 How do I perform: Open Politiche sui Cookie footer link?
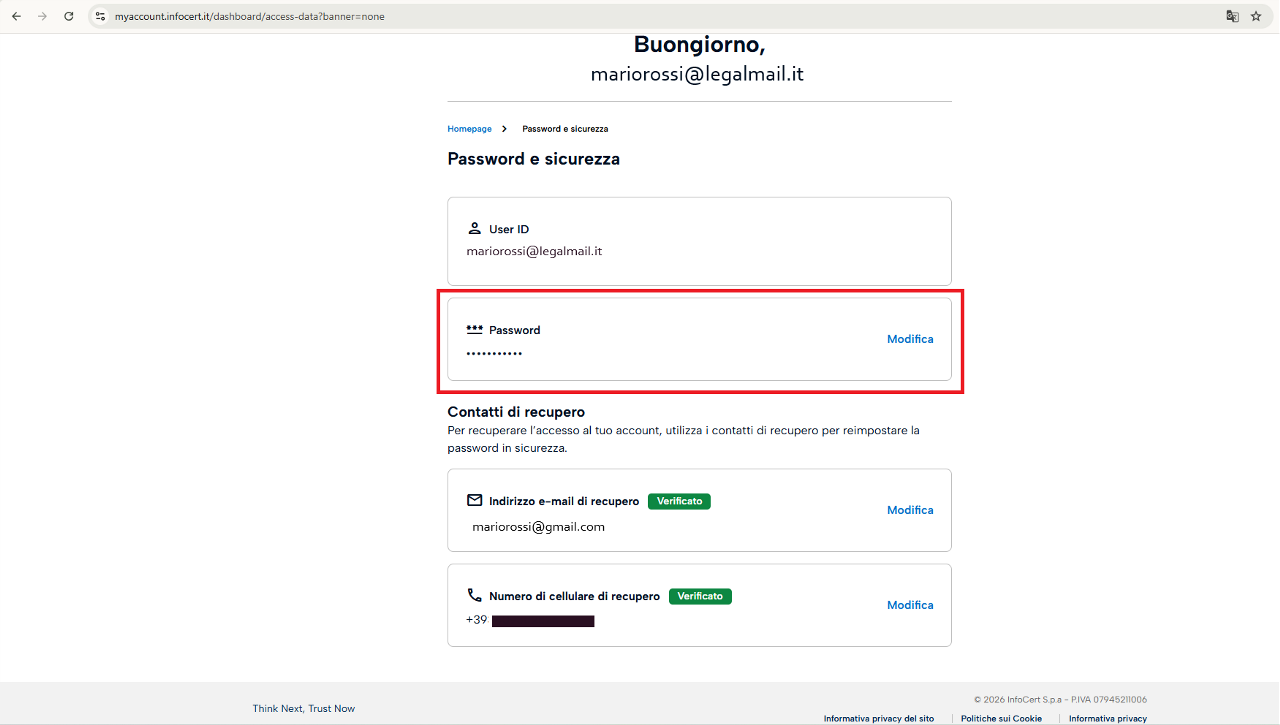1001,718
